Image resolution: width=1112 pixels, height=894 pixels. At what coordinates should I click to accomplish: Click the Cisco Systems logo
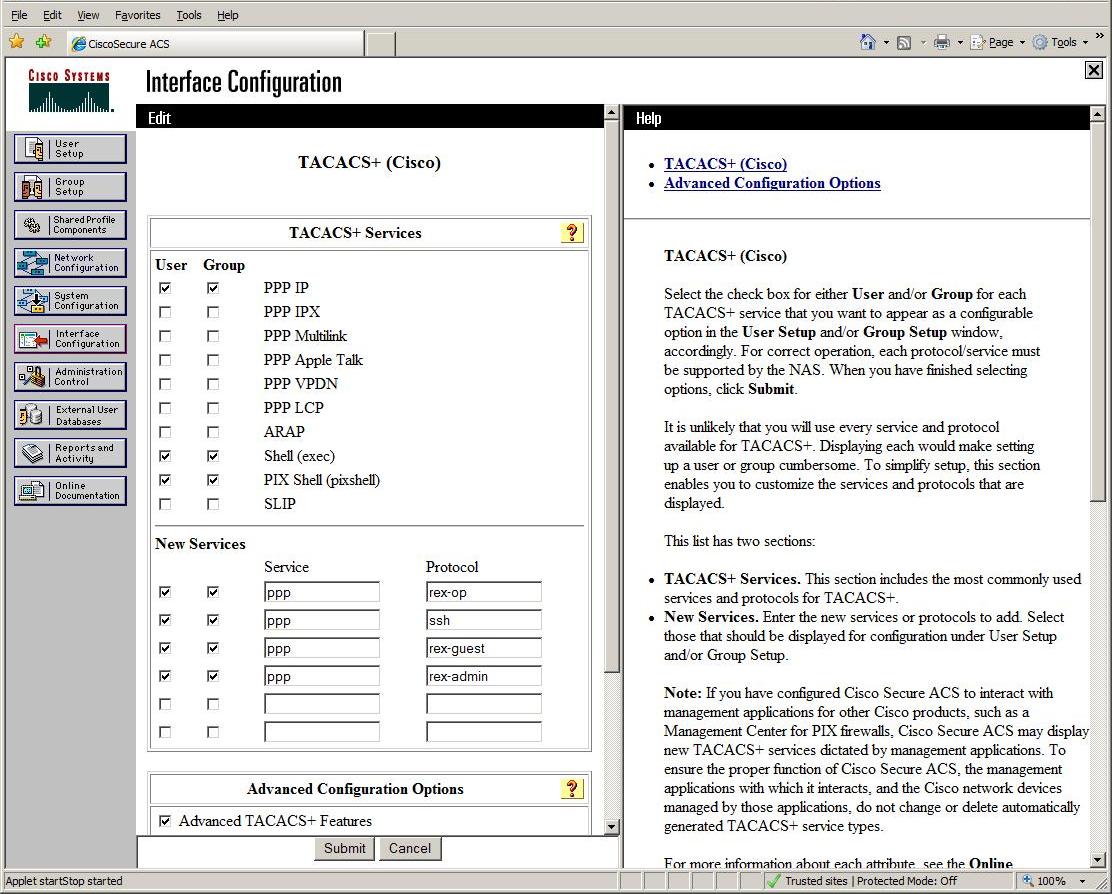(x=70, y=91)
